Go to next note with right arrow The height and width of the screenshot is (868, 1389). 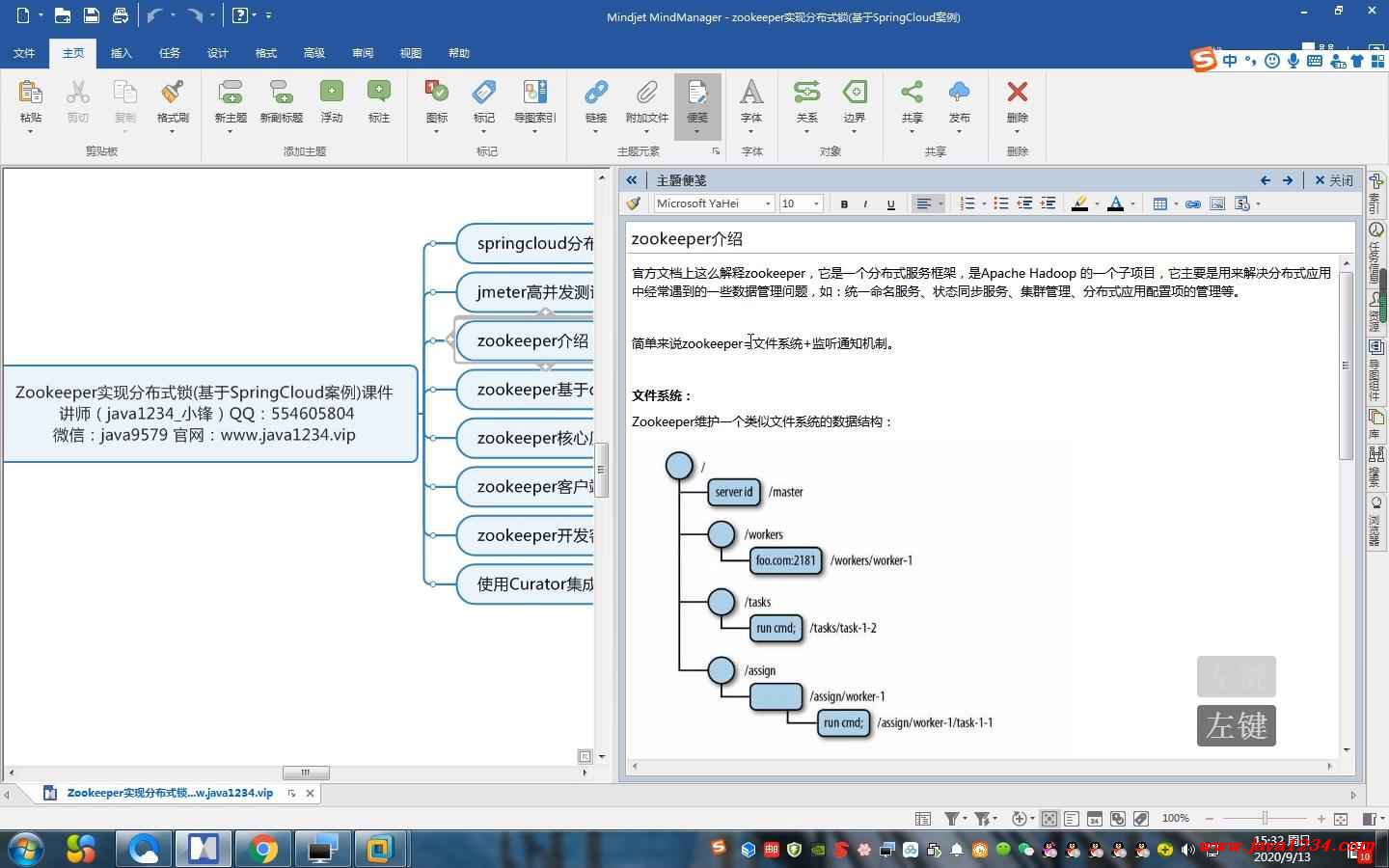[x=1288, y=180]
